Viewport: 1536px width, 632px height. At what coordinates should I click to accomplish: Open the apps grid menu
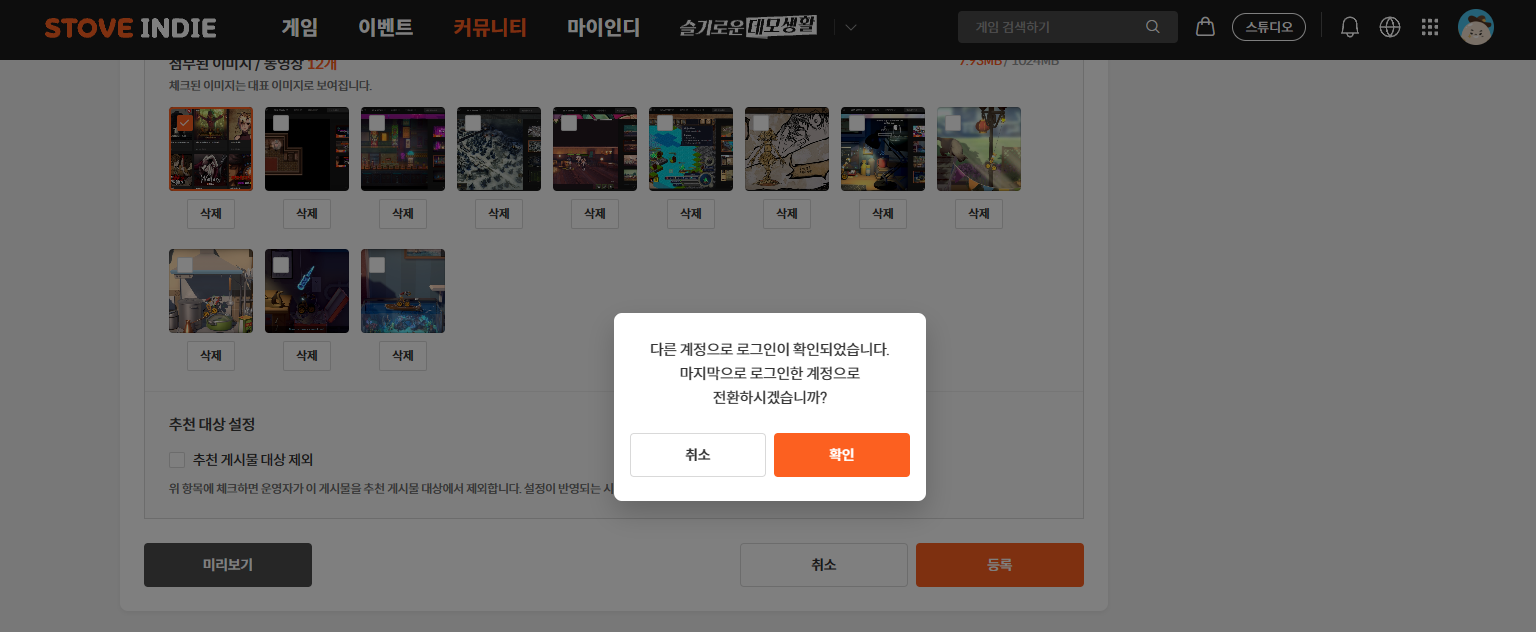pyautogui.click(x=1430, y=27)
